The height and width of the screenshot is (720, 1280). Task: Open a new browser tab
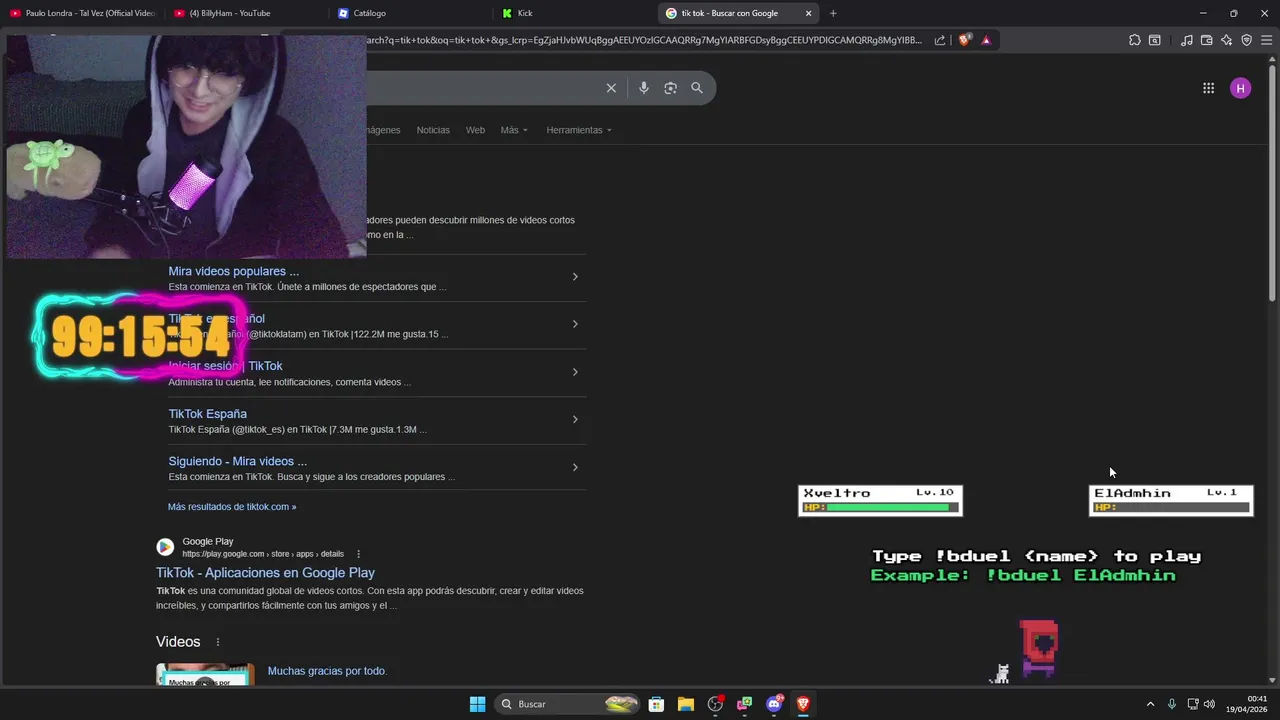833,13
